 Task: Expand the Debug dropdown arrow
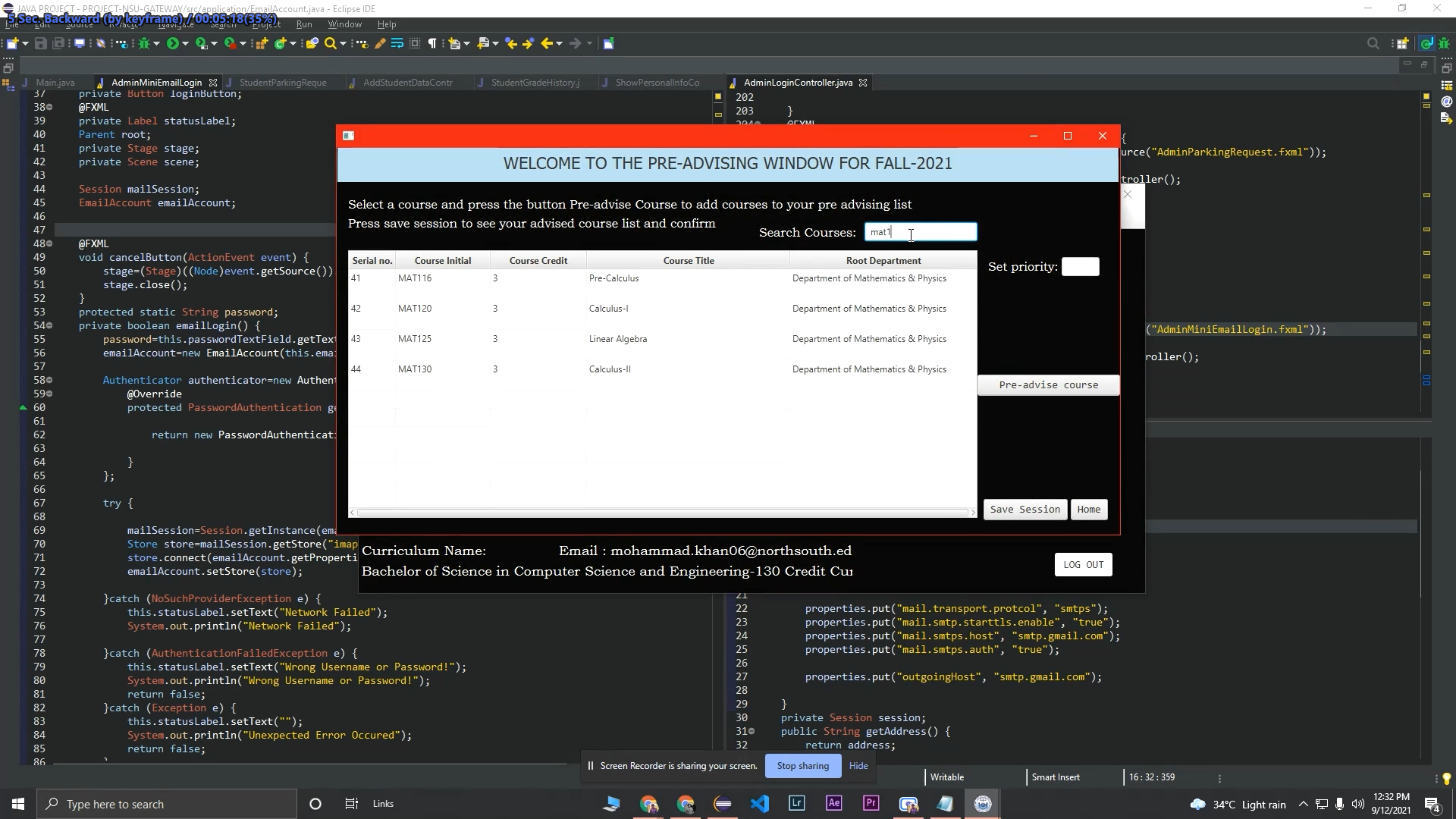155,43
